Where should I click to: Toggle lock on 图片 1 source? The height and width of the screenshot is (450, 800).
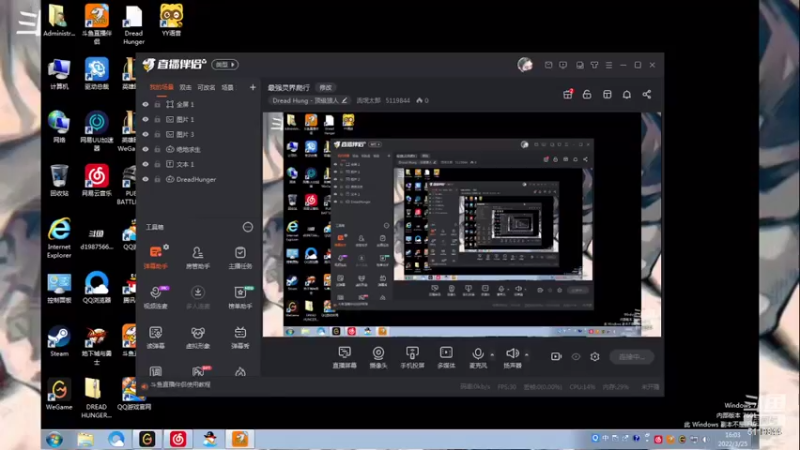pyautogui.click(x=157, y=119)
